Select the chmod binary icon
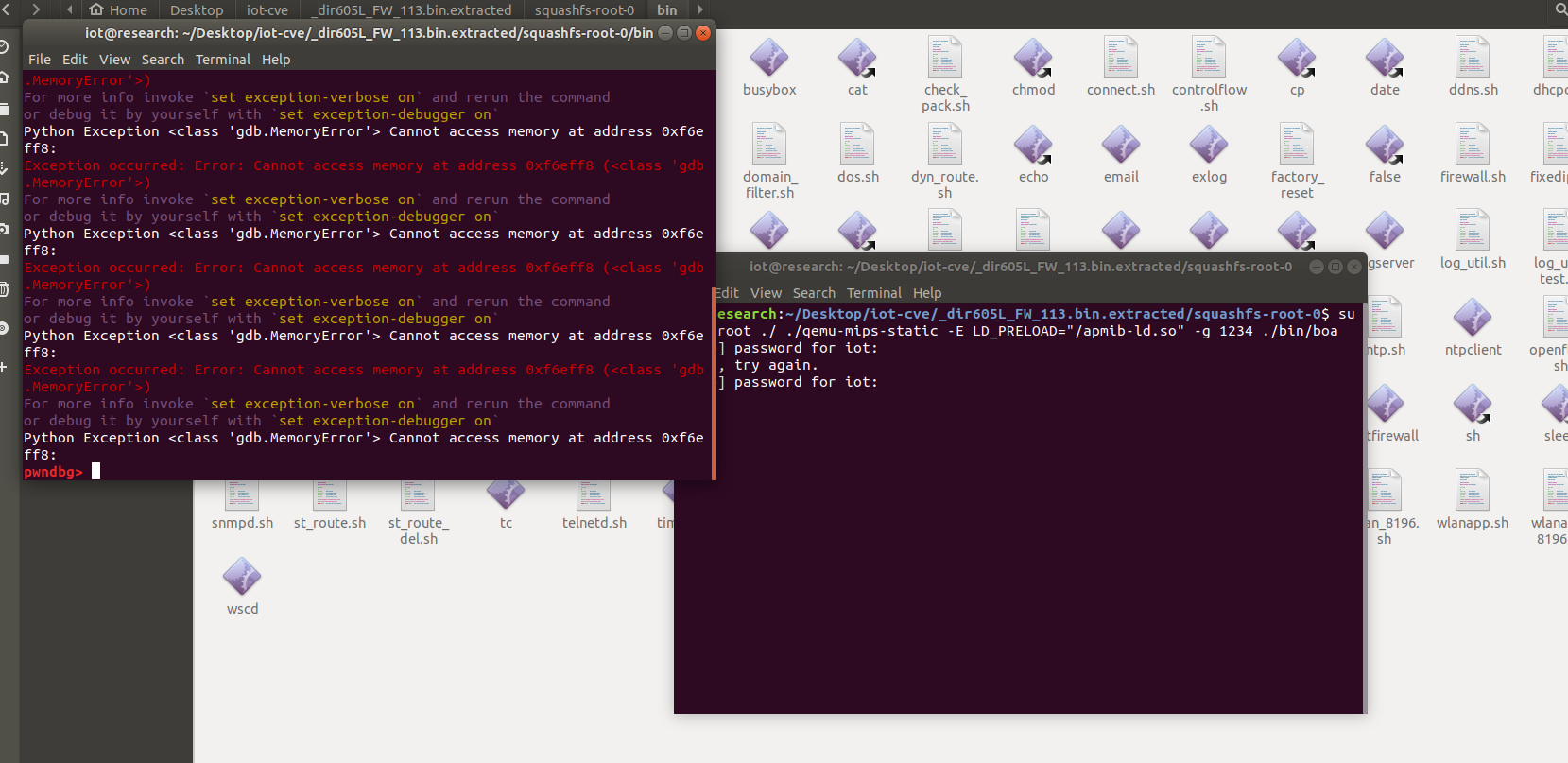Screen dimensions: 1568x763 pyautogui.click(x=1032, y=59)
